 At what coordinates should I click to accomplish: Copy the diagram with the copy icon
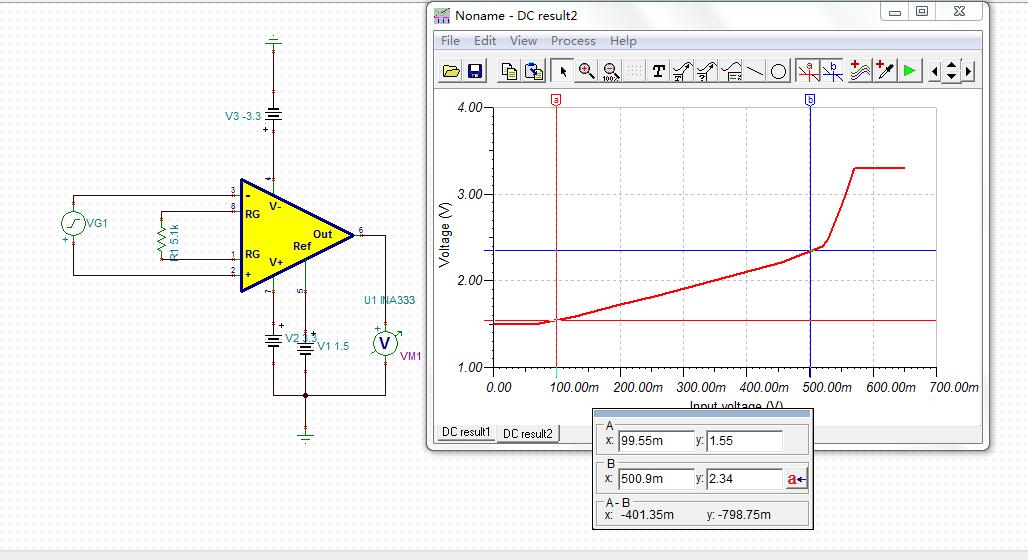(509, 71)
